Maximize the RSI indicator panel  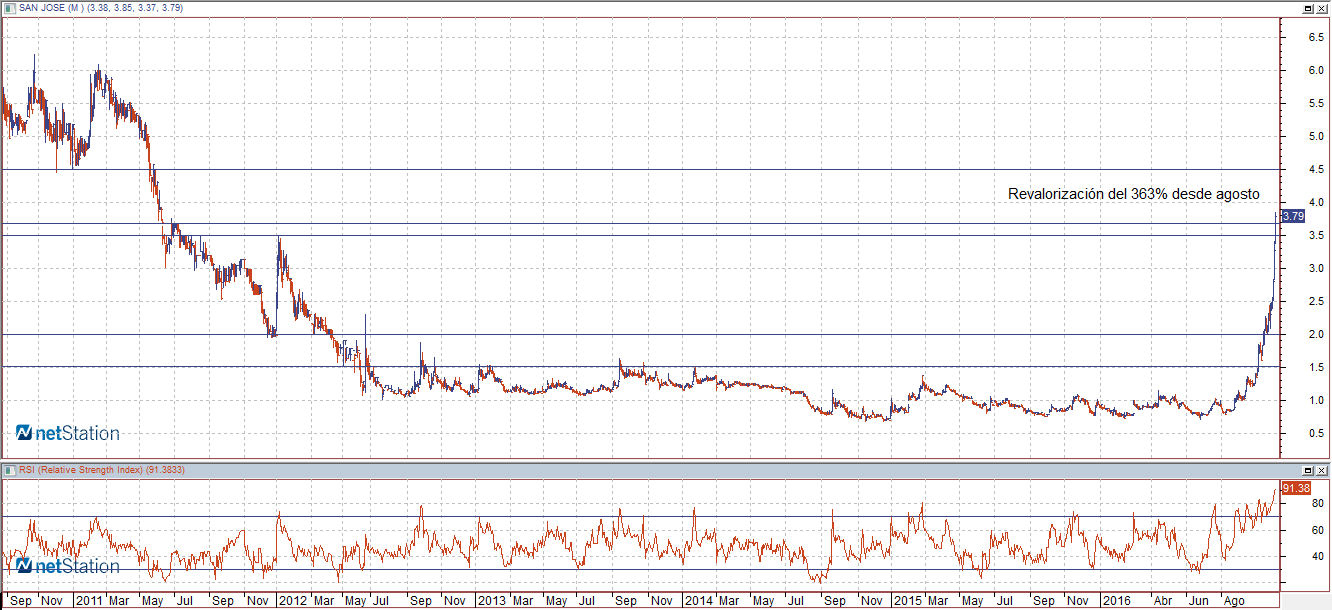(x=1308, y=470)
